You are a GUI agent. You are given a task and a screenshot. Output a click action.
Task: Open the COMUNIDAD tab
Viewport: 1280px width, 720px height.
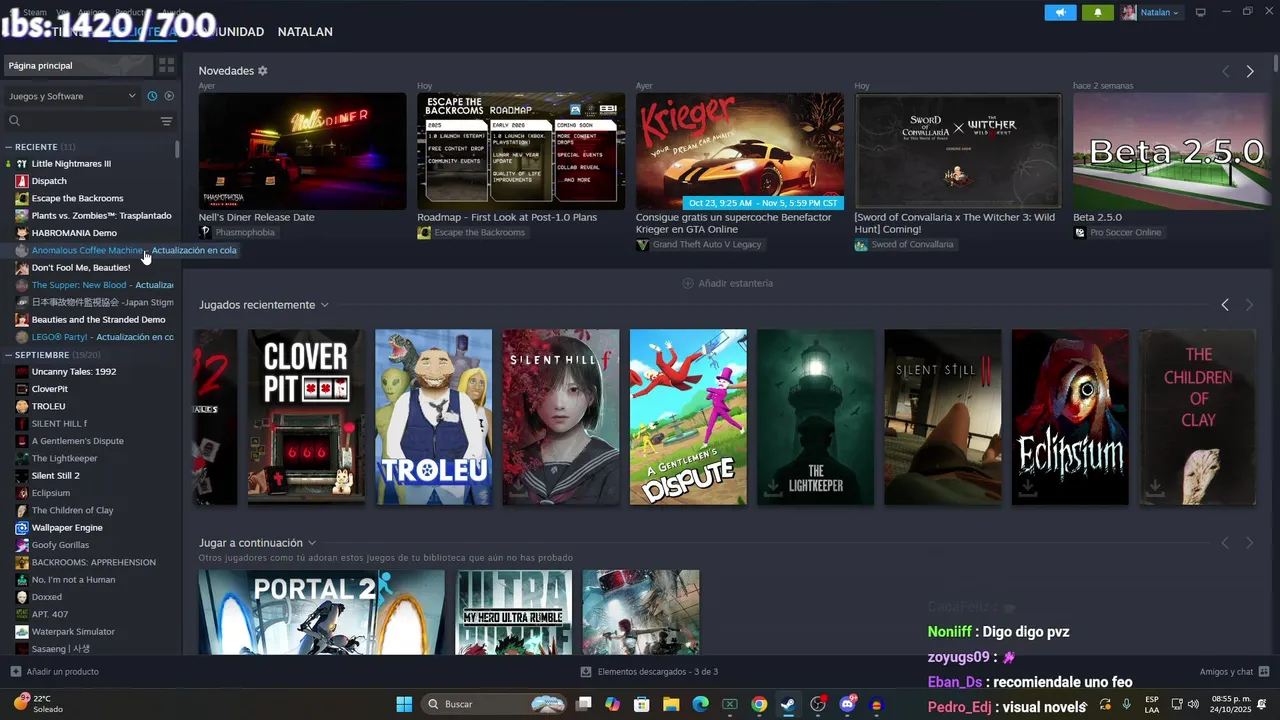click(x=229, y=32)
